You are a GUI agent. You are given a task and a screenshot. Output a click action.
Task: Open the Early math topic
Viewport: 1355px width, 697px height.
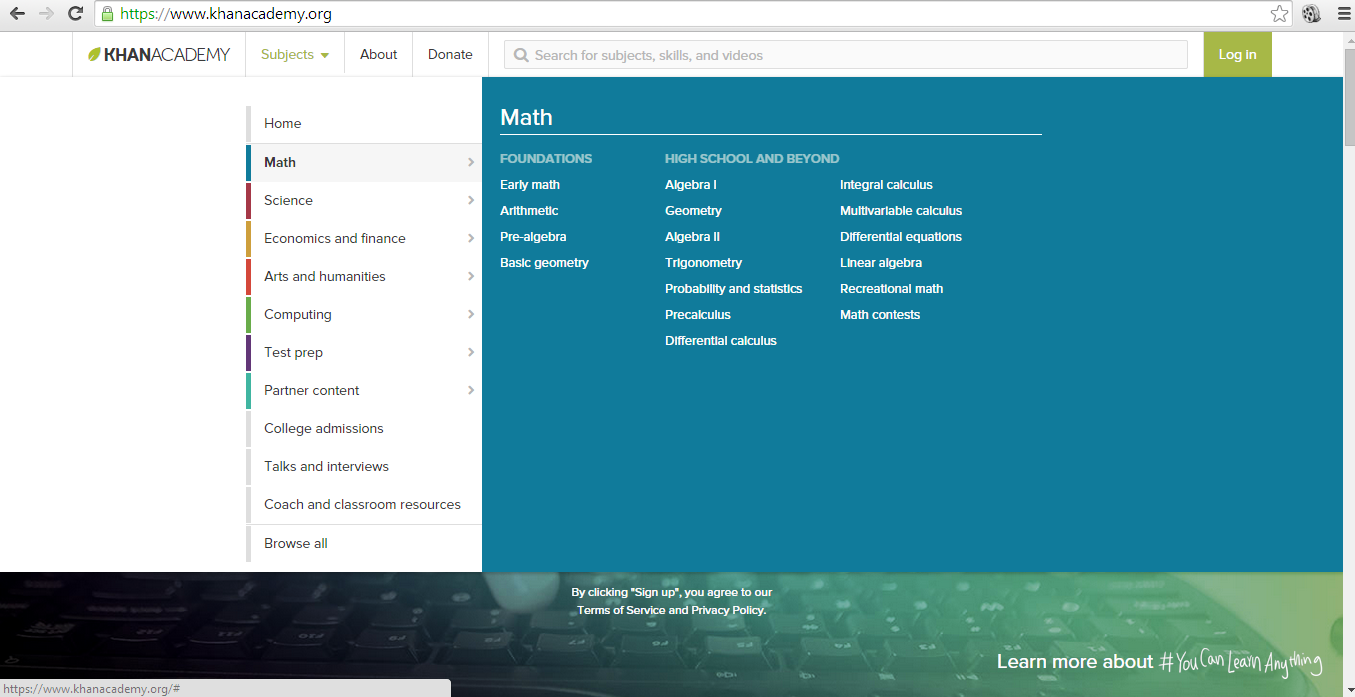(x=530, y=185)
